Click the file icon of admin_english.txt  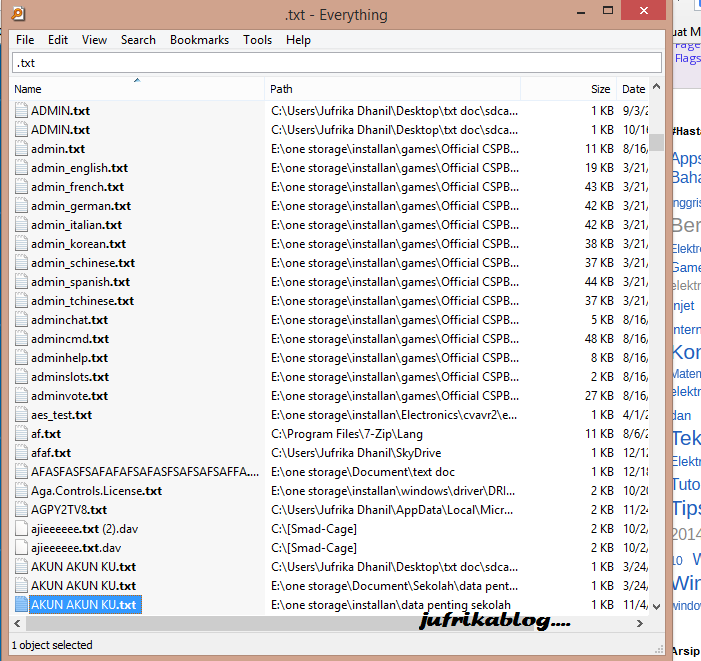click(x=21, y=168)
